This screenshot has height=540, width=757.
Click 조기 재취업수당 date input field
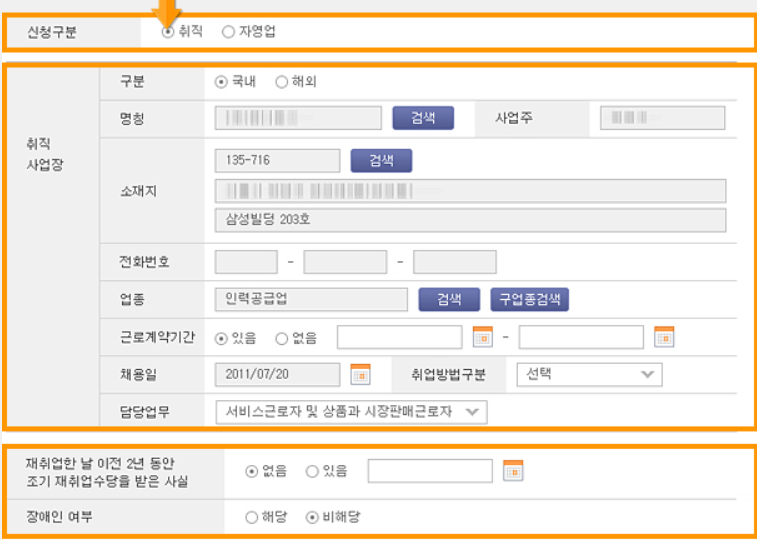pyautogui.click(x=430, y=471)
